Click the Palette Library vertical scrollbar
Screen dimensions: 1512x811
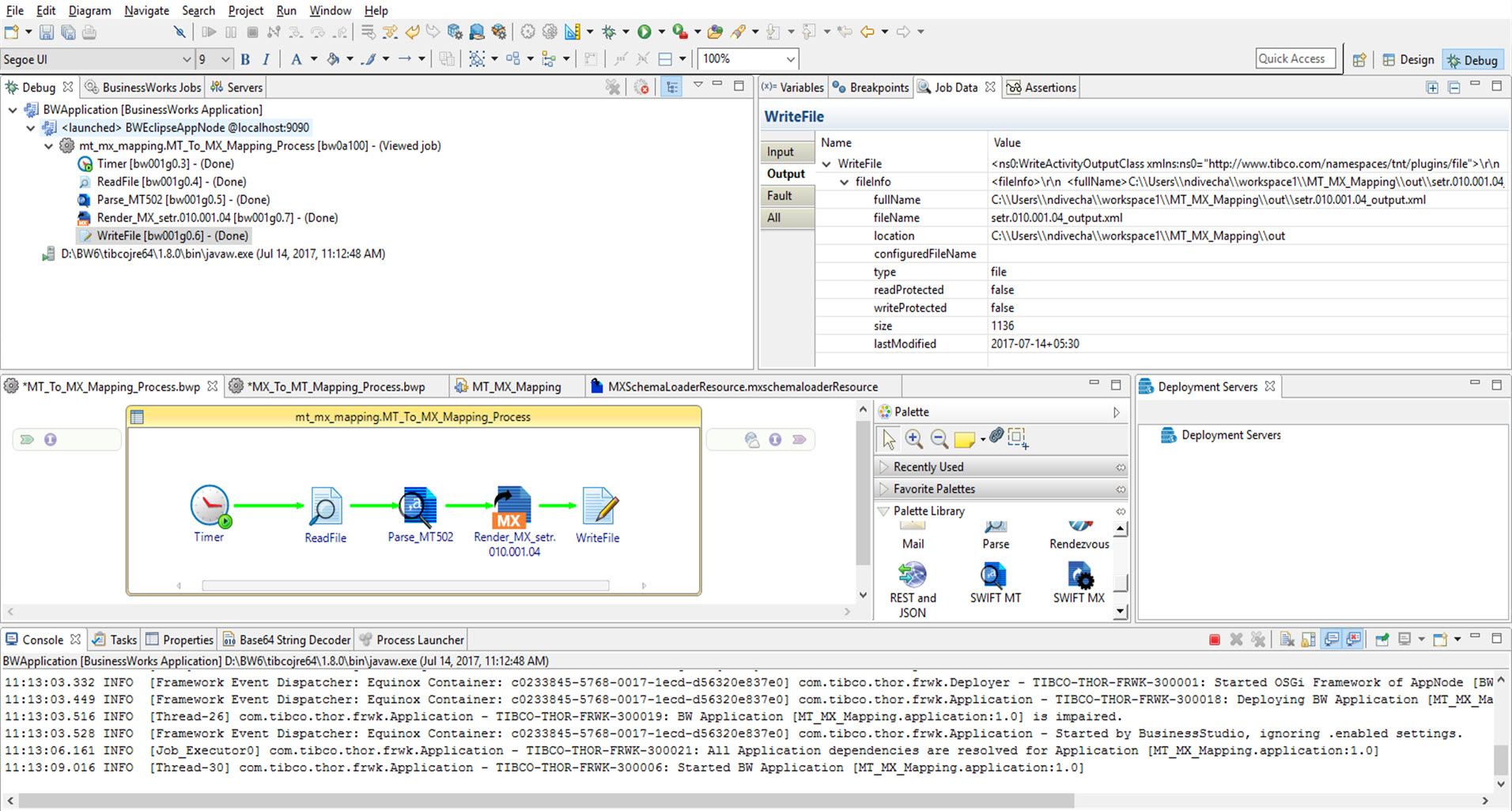point(1120,571)
